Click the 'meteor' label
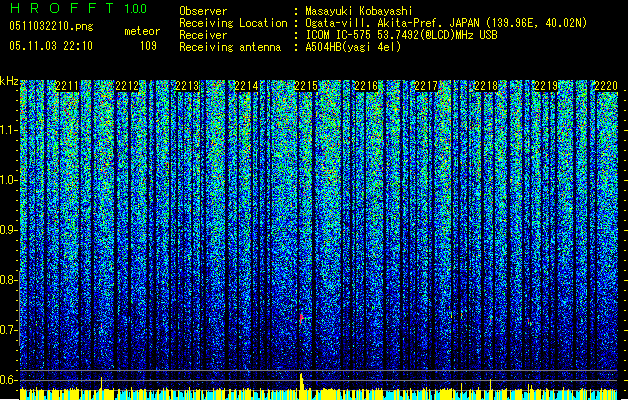 142,31
